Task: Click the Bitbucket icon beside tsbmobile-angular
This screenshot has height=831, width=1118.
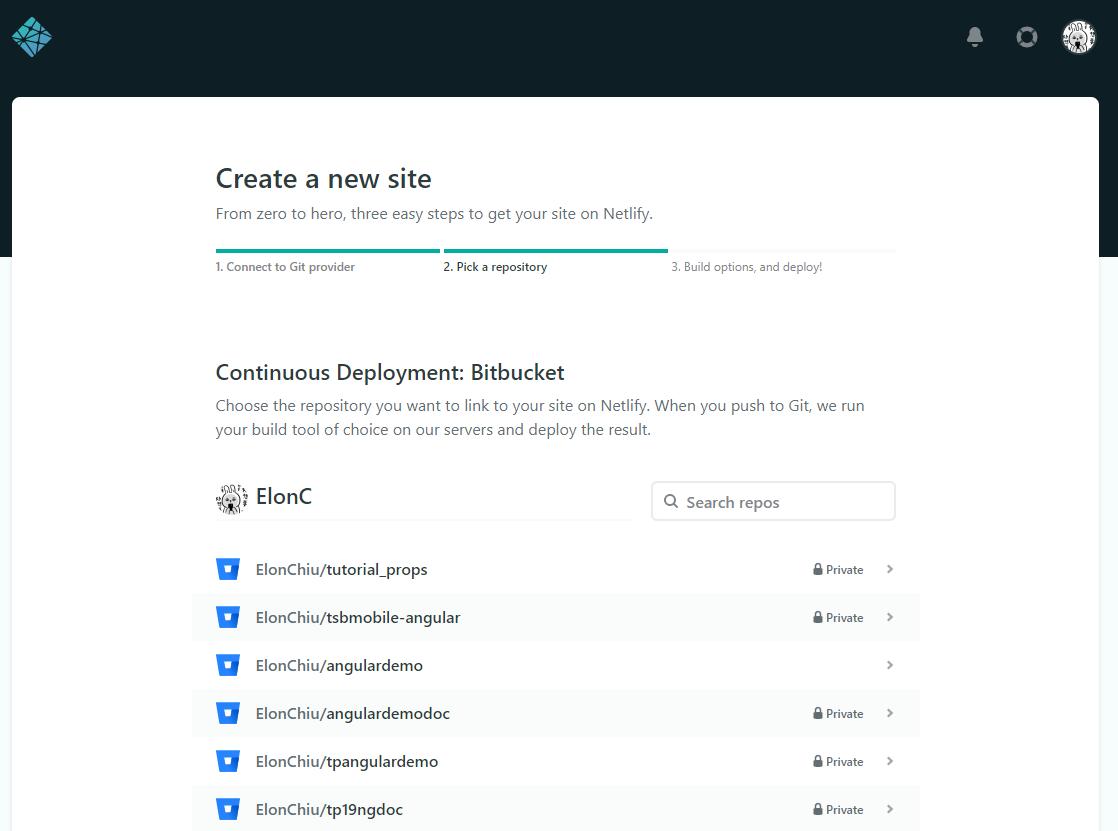Action: (x=228, y=617)
